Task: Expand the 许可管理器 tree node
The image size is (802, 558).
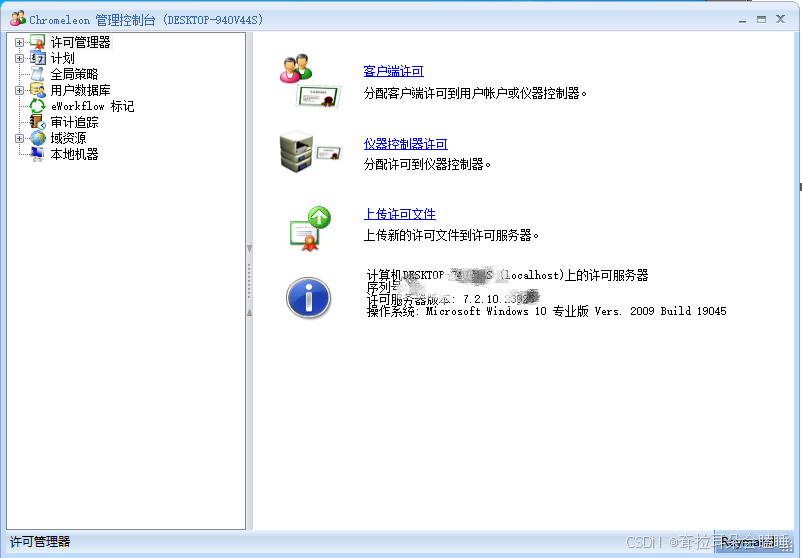Action: point(19,42)
